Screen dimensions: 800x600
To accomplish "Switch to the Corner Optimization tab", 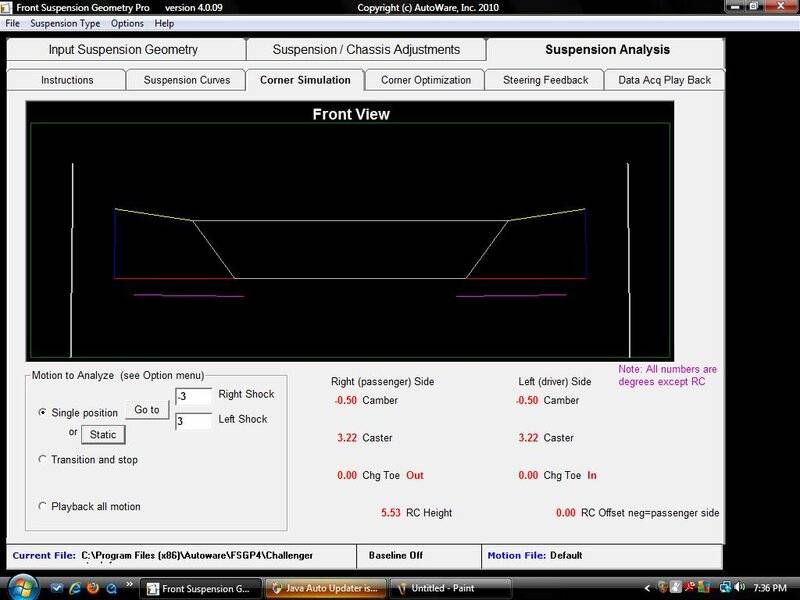I will 425,80.
